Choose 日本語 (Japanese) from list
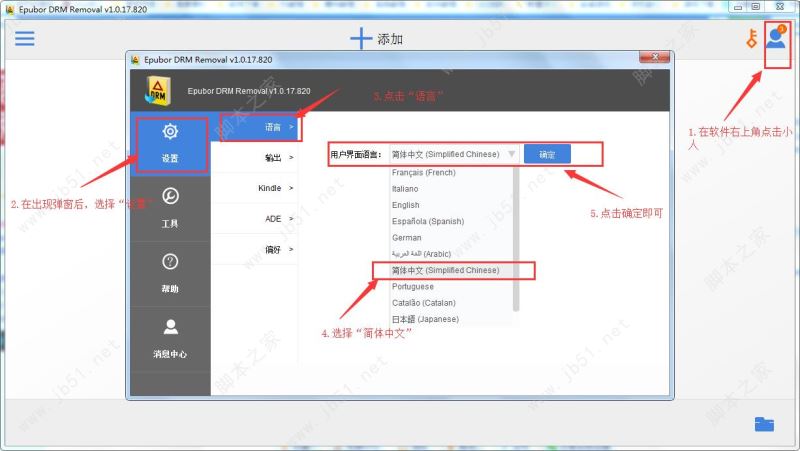 pos(452,319)
